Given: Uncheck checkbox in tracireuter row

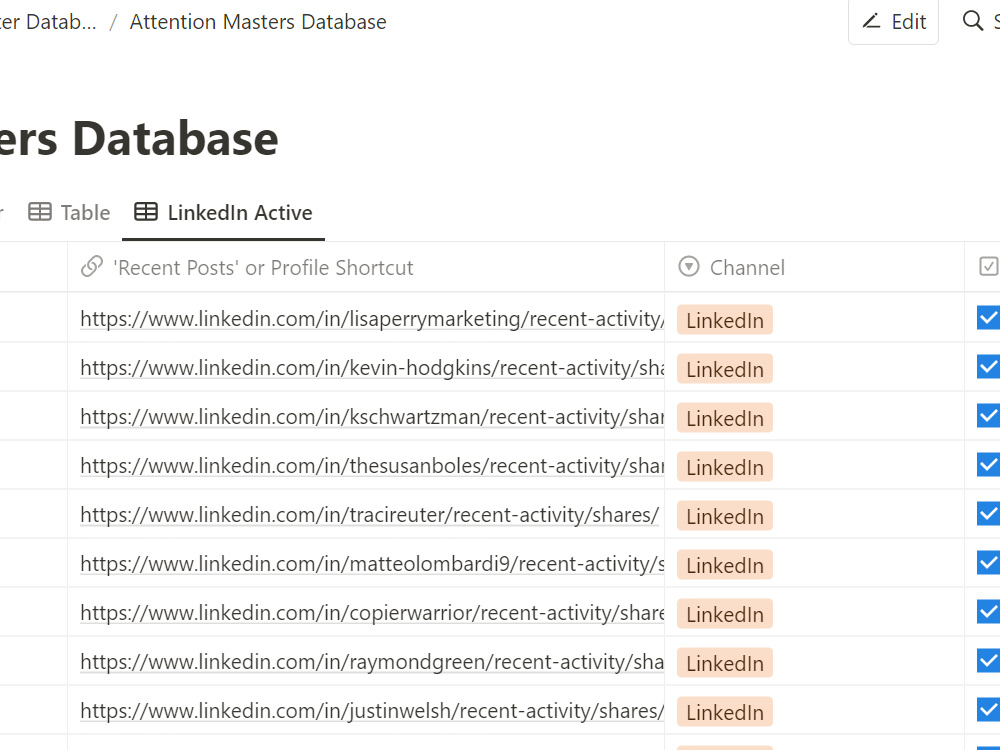Looking at the screenshot, I should [x=989, y=513].
